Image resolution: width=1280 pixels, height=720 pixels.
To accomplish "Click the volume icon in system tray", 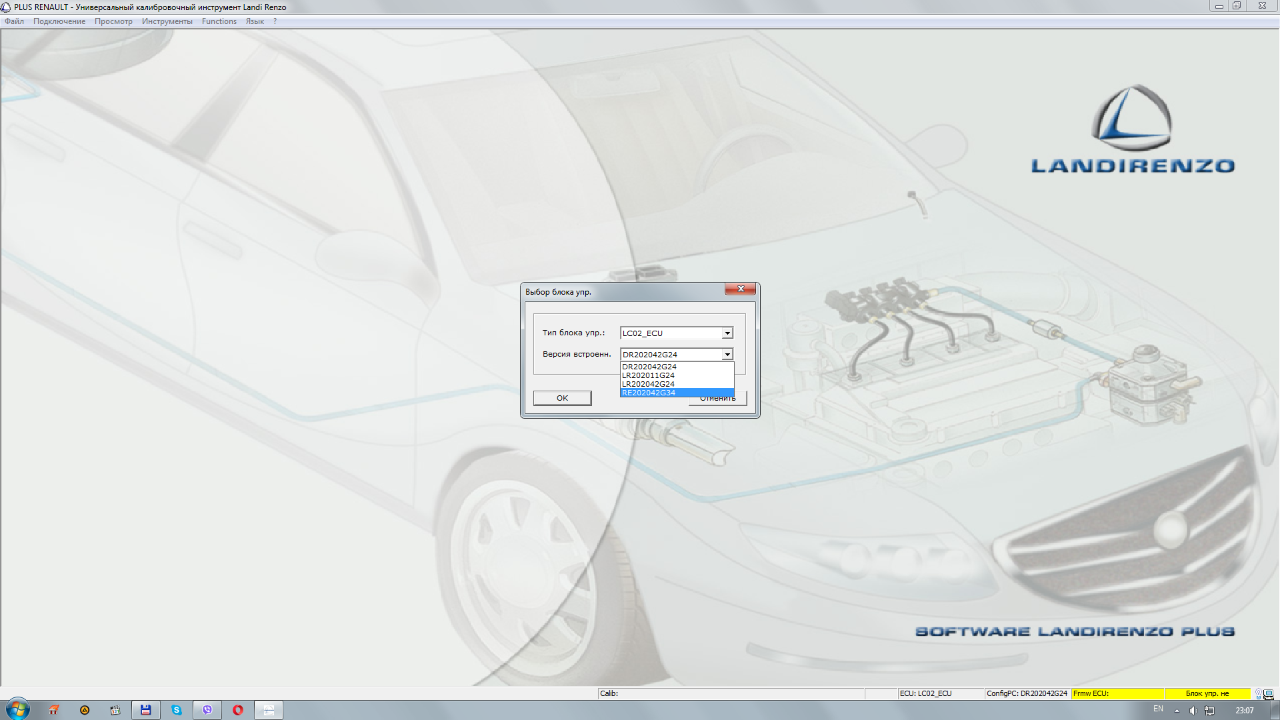I will coord(1192,710).
